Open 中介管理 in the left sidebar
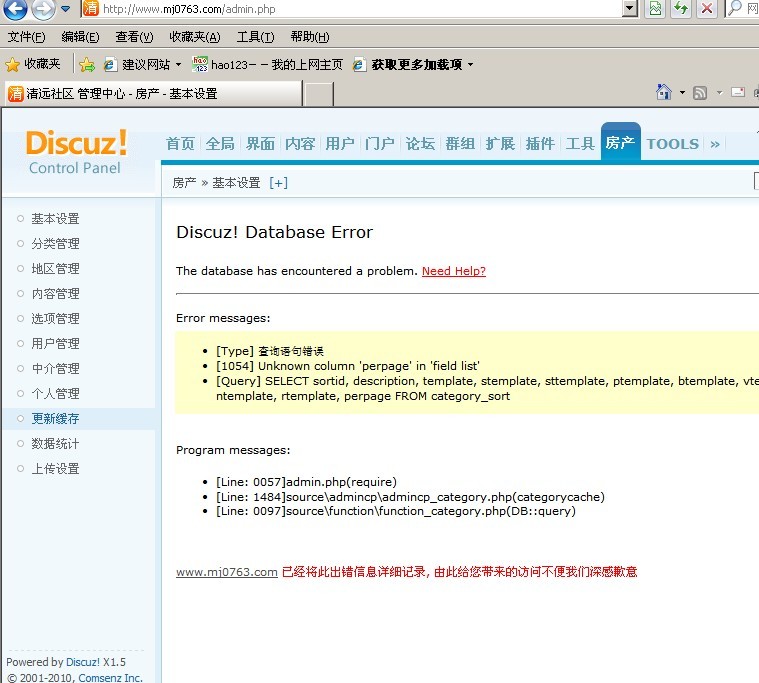 tap(55, 368)
